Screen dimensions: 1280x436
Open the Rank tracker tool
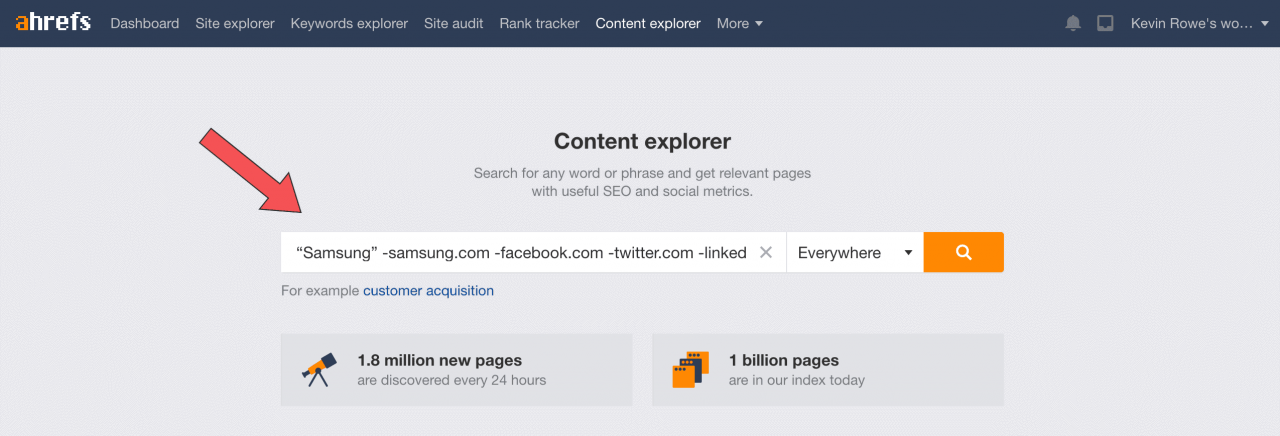(x=539, y=23)
